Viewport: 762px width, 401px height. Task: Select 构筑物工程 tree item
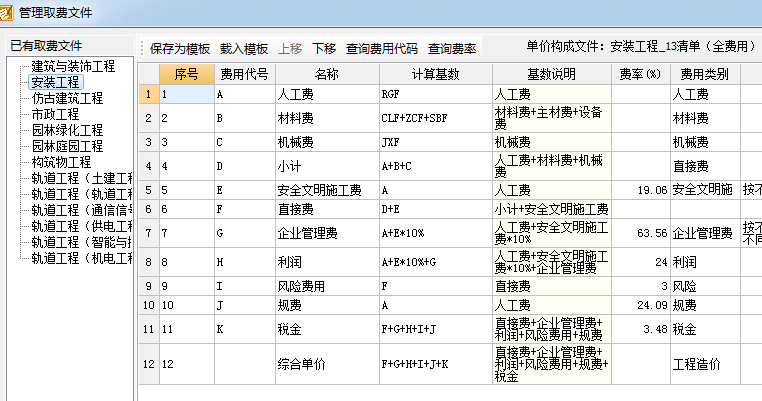(x=61, y=162)
